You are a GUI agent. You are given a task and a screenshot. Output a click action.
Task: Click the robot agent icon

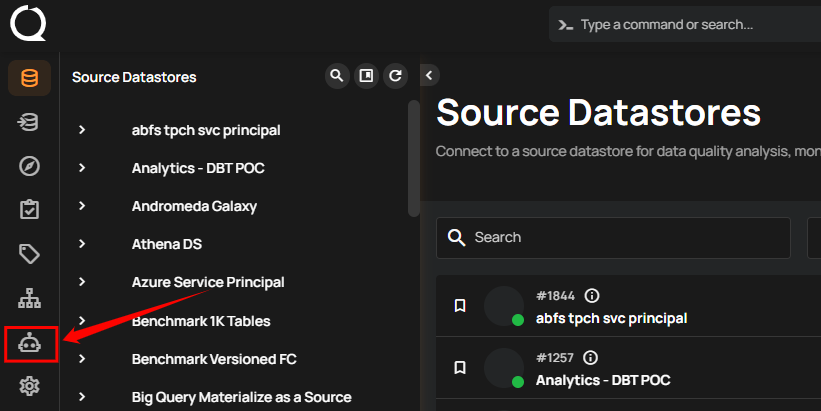tap(29, 343)
